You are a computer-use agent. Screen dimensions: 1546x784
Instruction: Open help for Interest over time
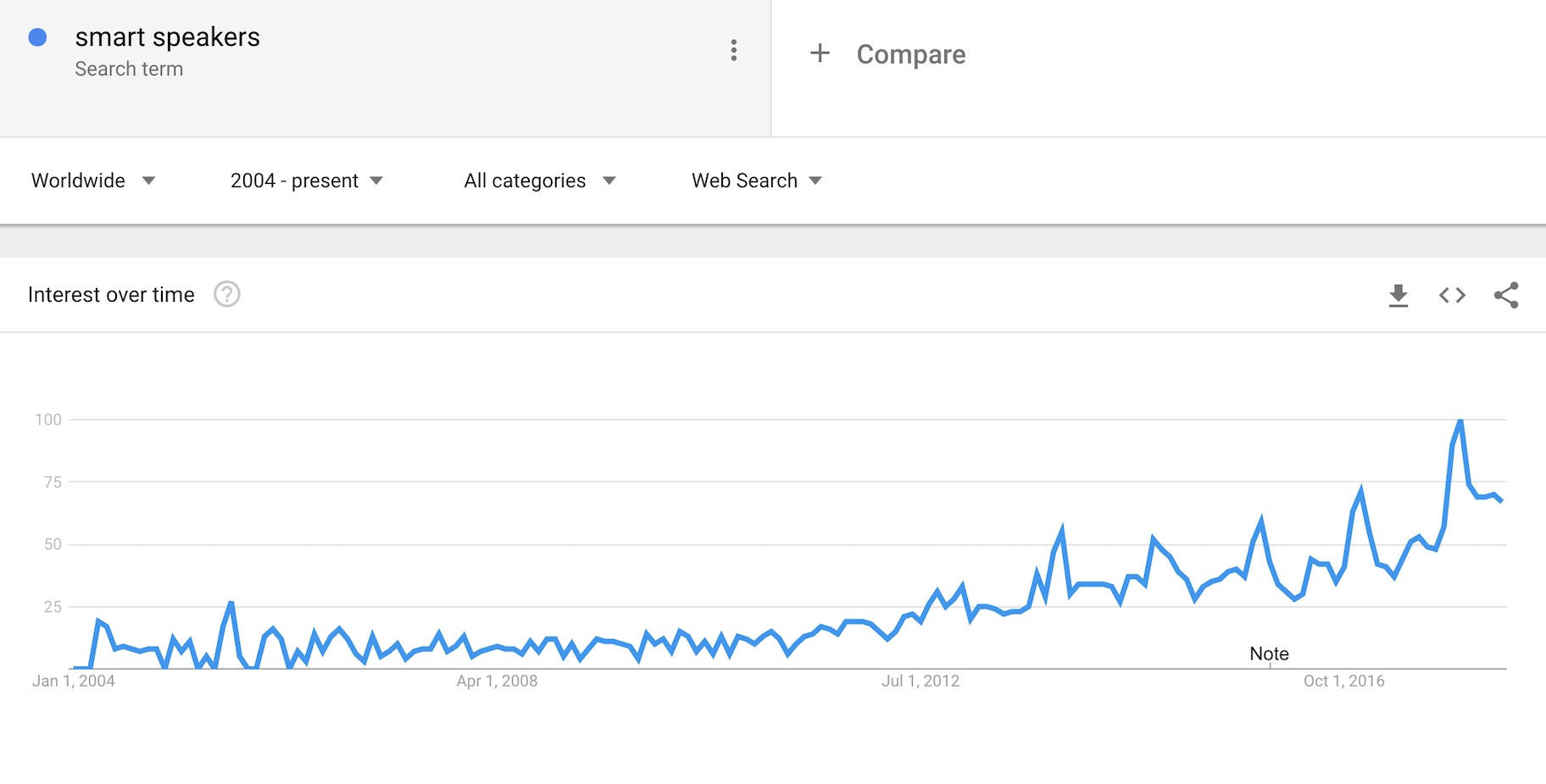[x=227, y=294]
